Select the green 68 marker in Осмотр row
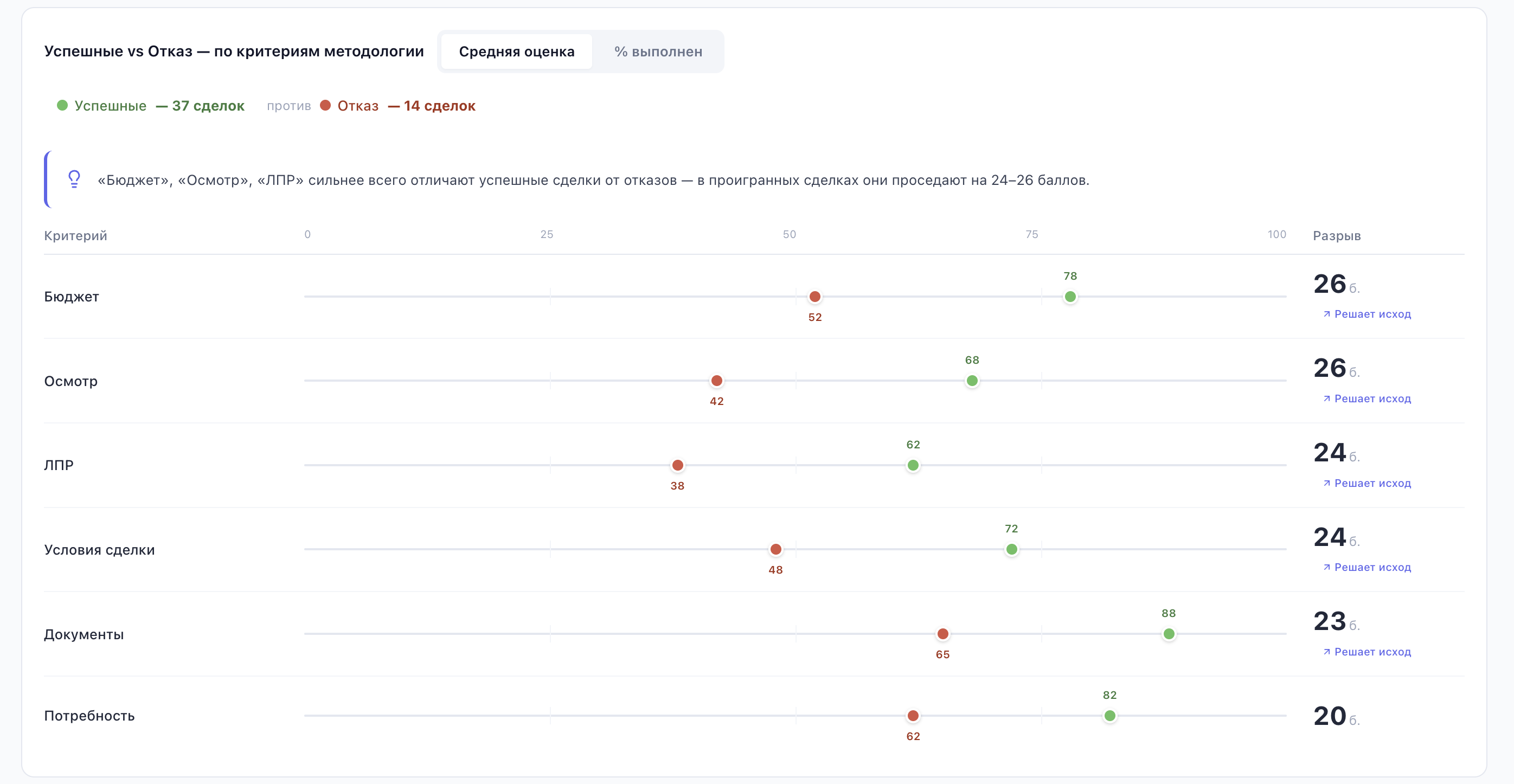The image size is (1514, 784). tap(972, 381)
